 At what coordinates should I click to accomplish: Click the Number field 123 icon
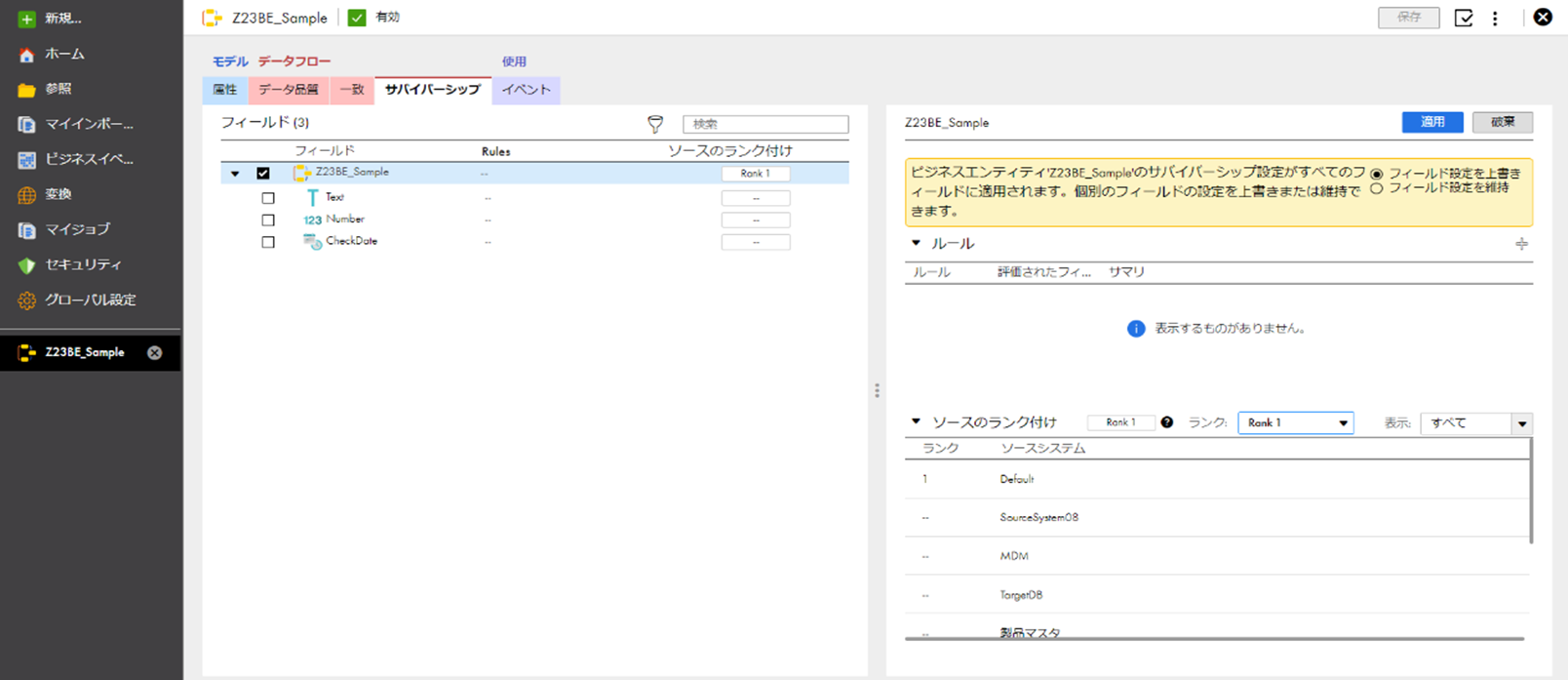coord(312,220)
